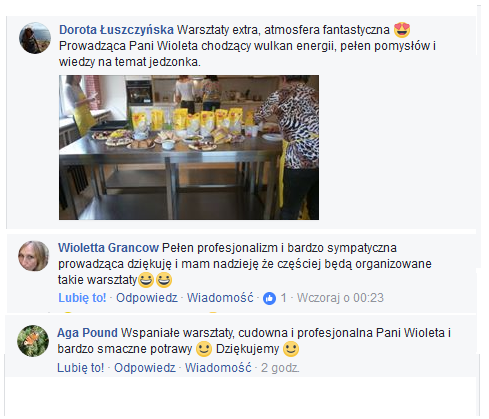Send 'Wiadomość' to Wioletta Grancow
Image resolution: width=489 pixels, height=419 pixels.
pyautogui.click(x=220, y=298)
